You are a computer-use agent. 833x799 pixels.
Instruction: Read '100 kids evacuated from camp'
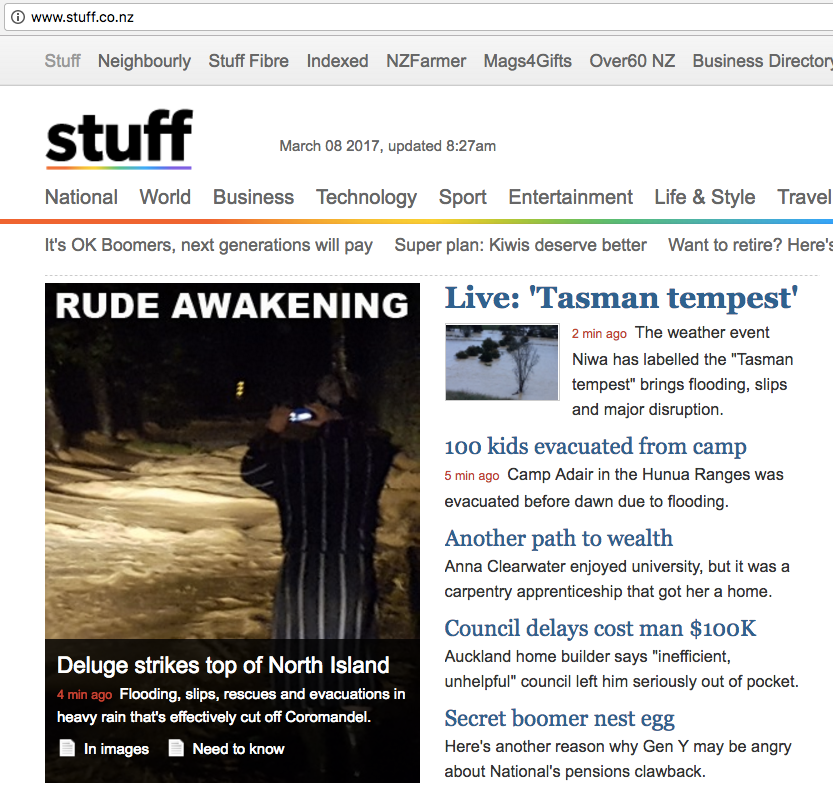596,446
